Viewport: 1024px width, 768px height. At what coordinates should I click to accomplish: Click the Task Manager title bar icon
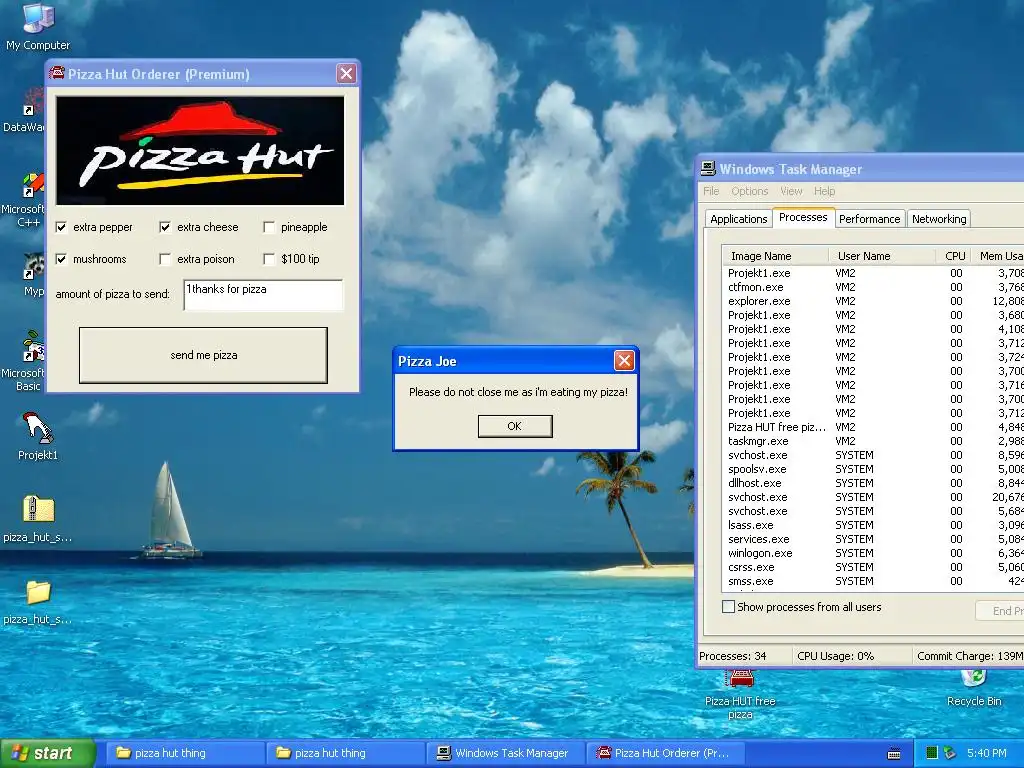point(708,168)
